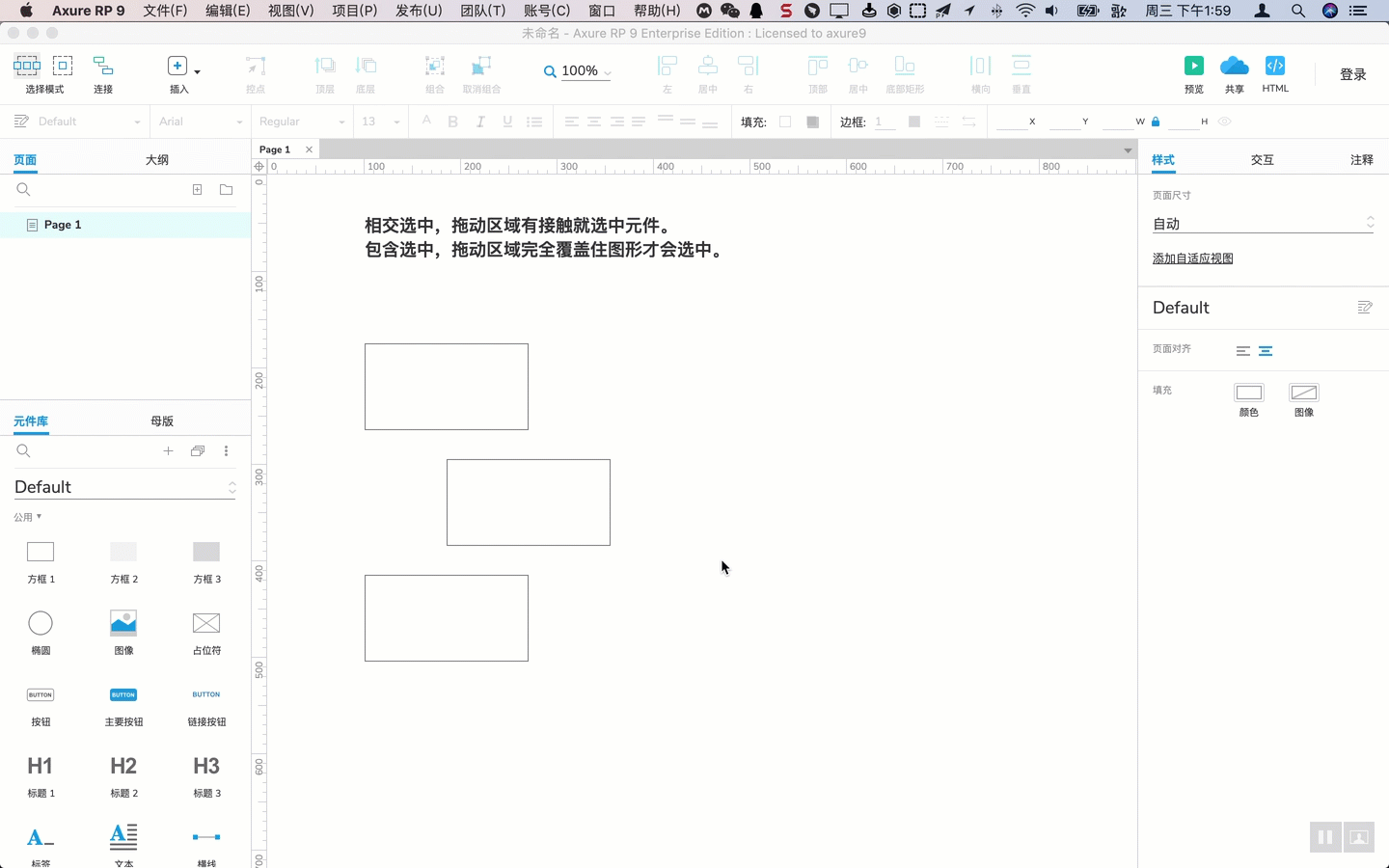Viewport: 1389px width, 868px height.
Task: Toggle italic formatting
Action: click(x=480, y=122)
